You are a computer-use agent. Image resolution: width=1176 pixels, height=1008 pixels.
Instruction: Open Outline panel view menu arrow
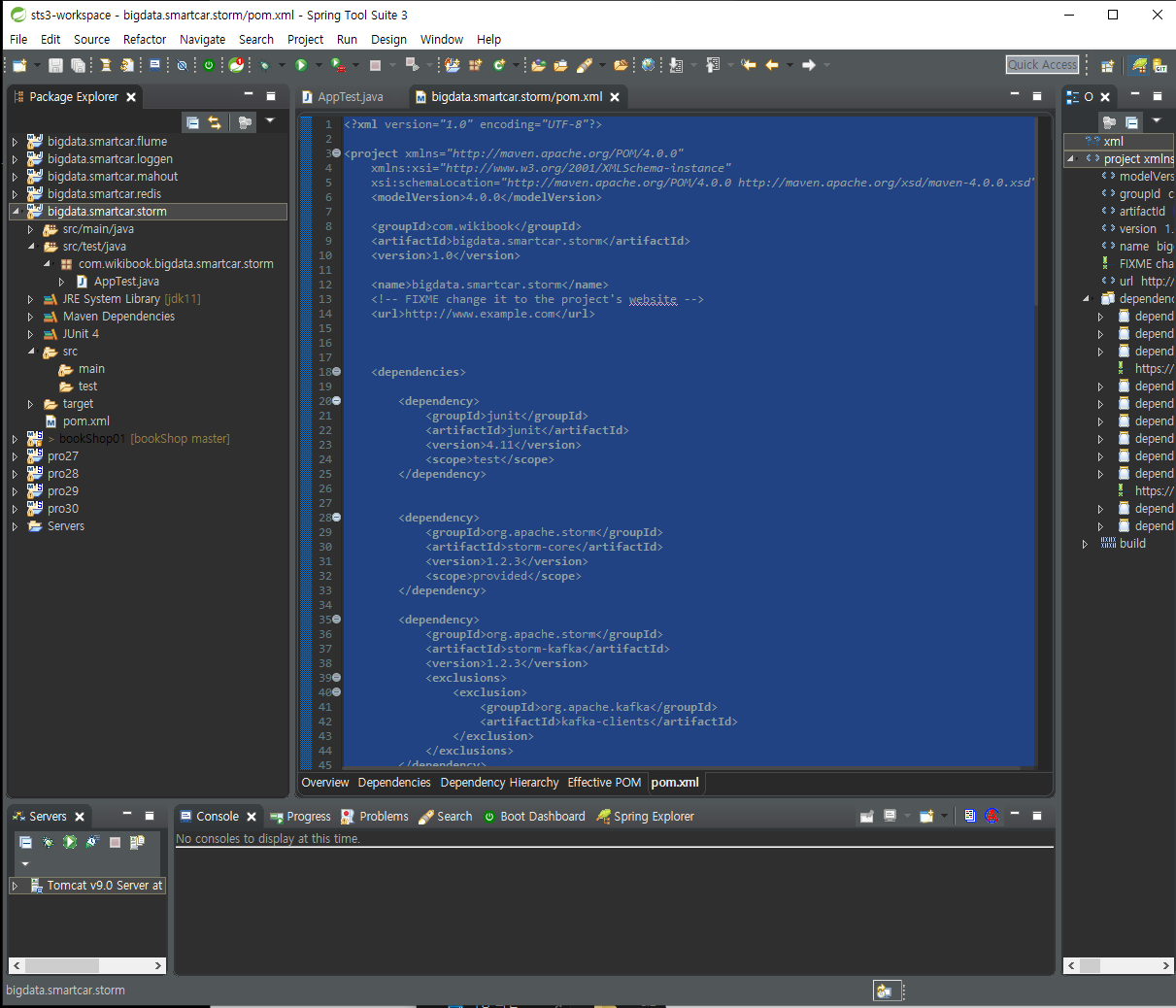(1157, 120)
